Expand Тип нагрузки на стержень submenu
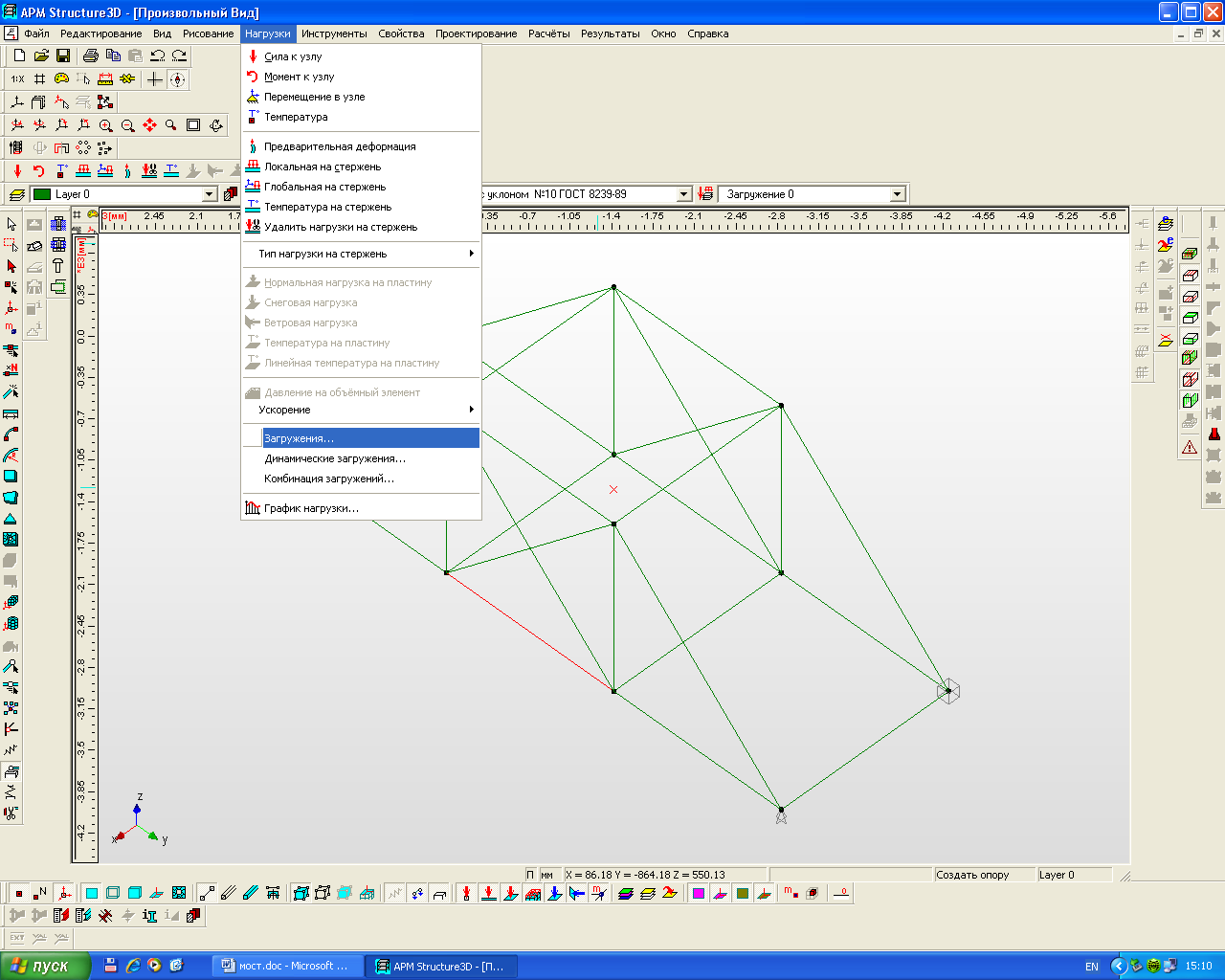This screenshot has width=1225, height=980. coord(361,254)
